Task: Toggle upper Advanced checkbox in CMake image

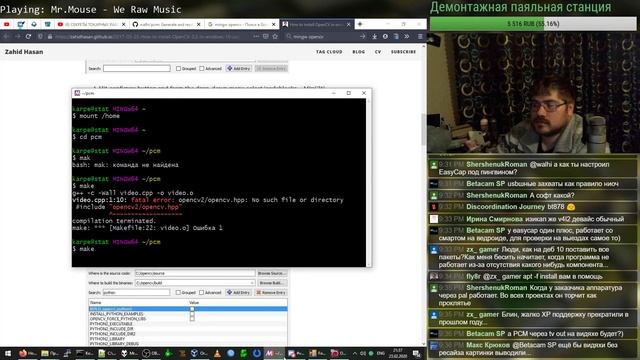Action: (x=202, y=69)
